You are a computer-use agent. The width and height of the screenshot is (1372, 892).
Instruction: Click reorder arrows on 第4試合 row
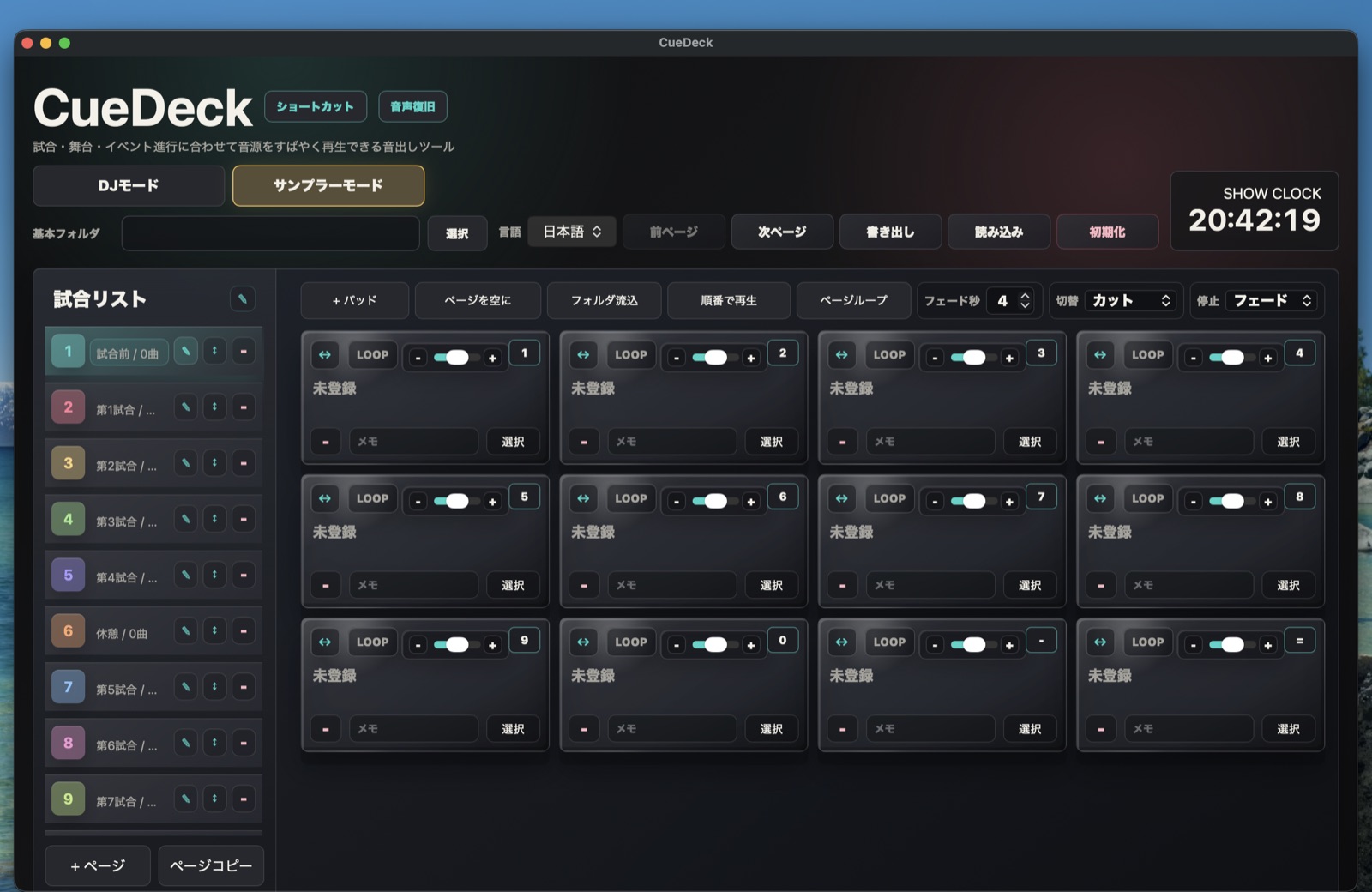214,575
